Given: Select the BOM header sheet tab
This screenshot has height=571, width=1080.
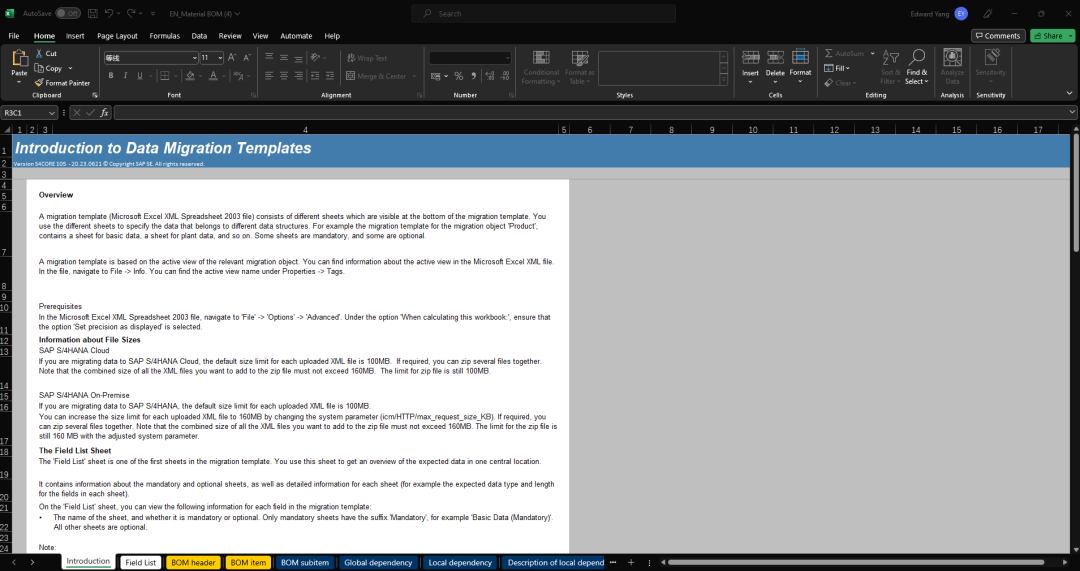Looking at the screenshot, I should (x=193, y=563).
